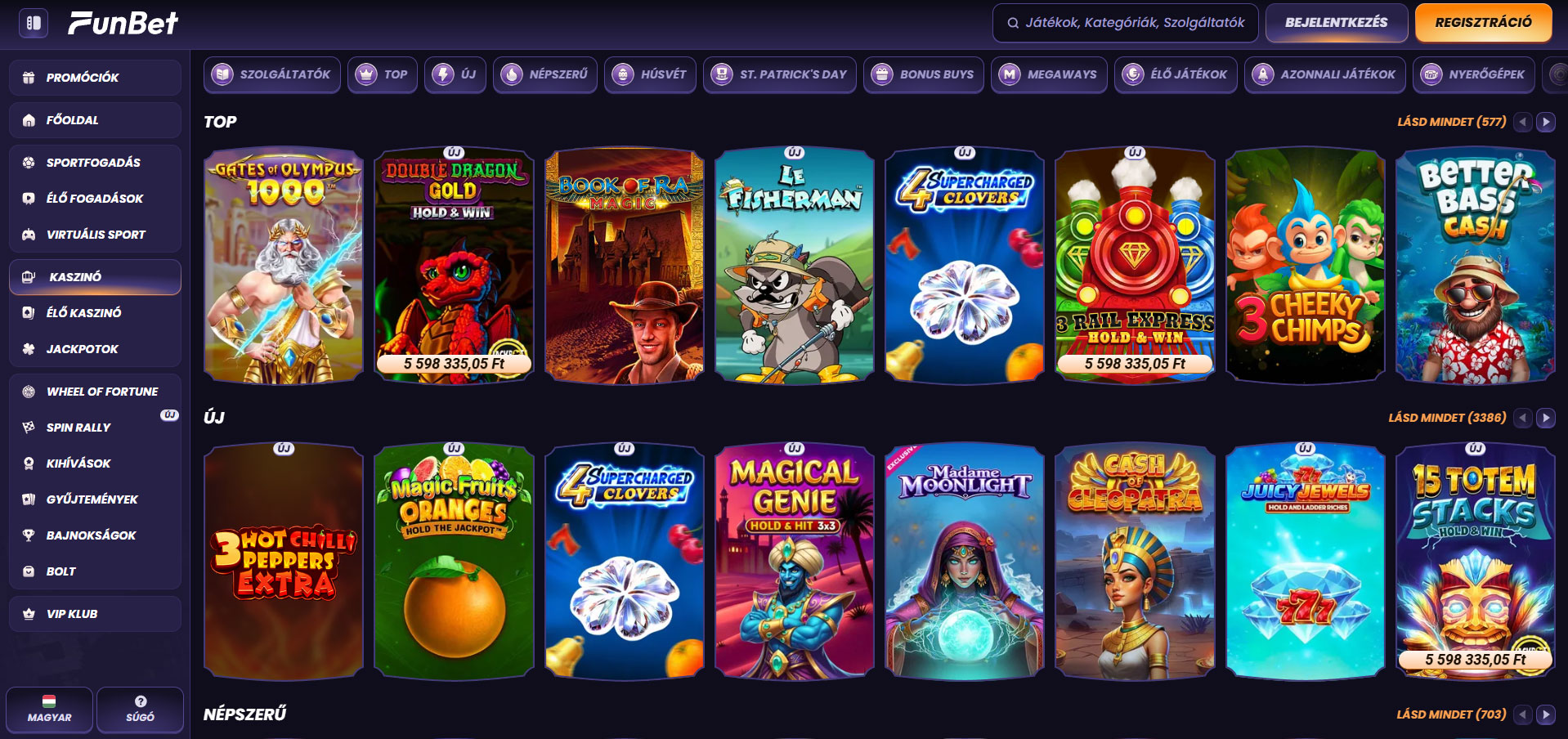Screen dimensions: 1568x739
Task: Open Virtuális Sport gamepad icon
Action: [29, 235]
